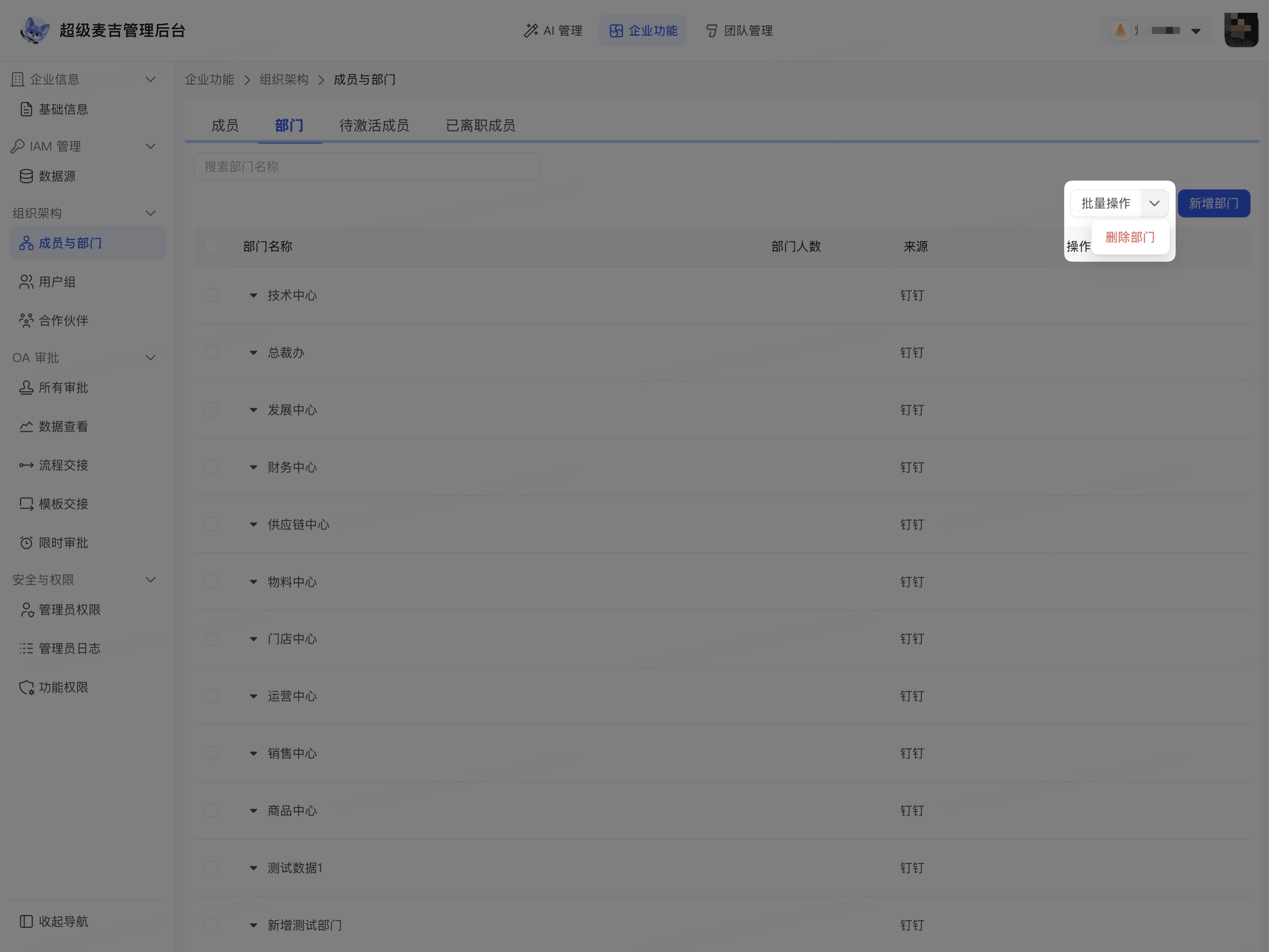
Task: Click the 批量操作 button
Action: (x=1106, y=203)
